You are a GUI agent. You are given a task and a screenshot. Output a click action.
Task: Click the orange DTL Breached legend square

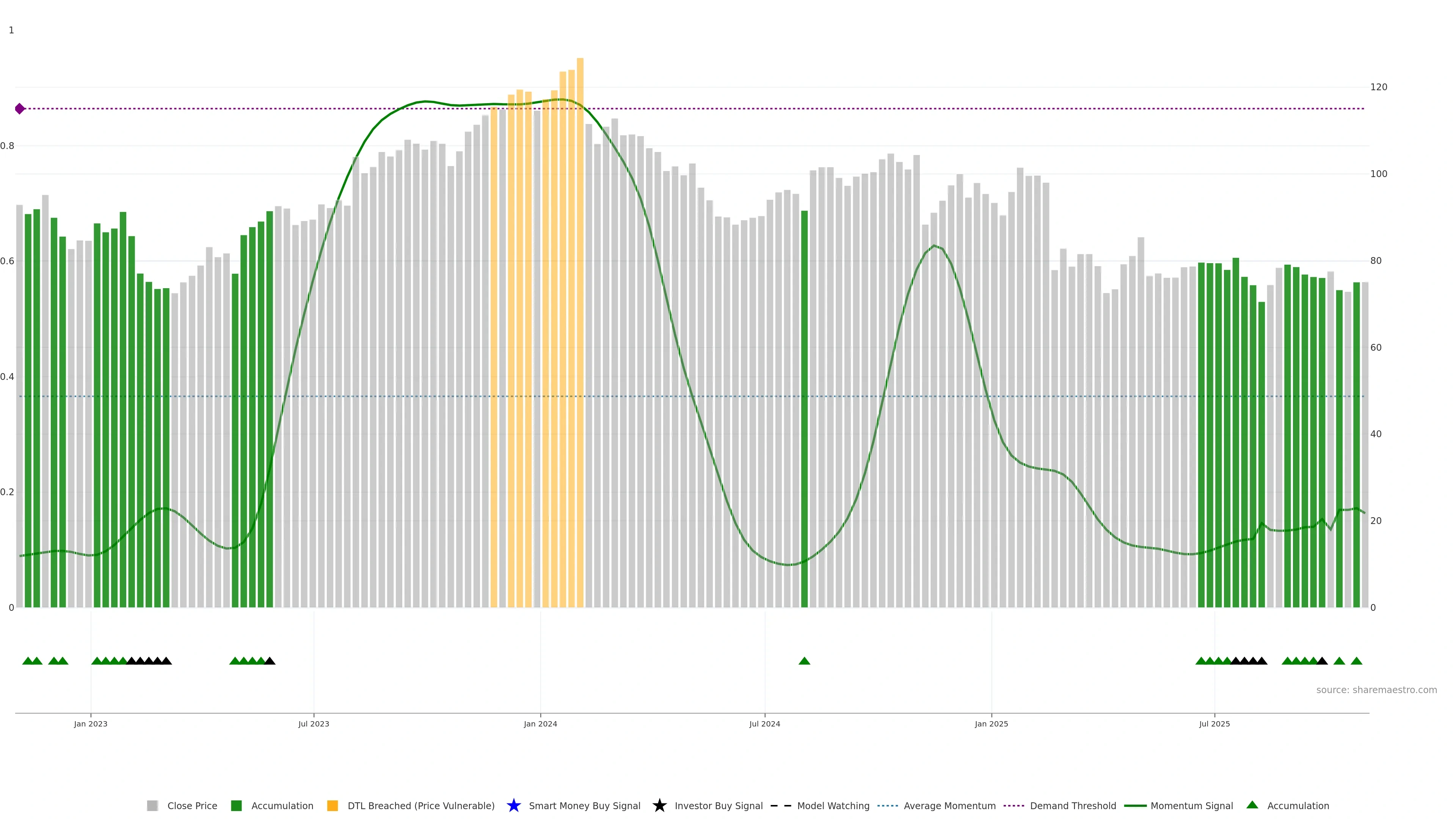coord(333,805)
